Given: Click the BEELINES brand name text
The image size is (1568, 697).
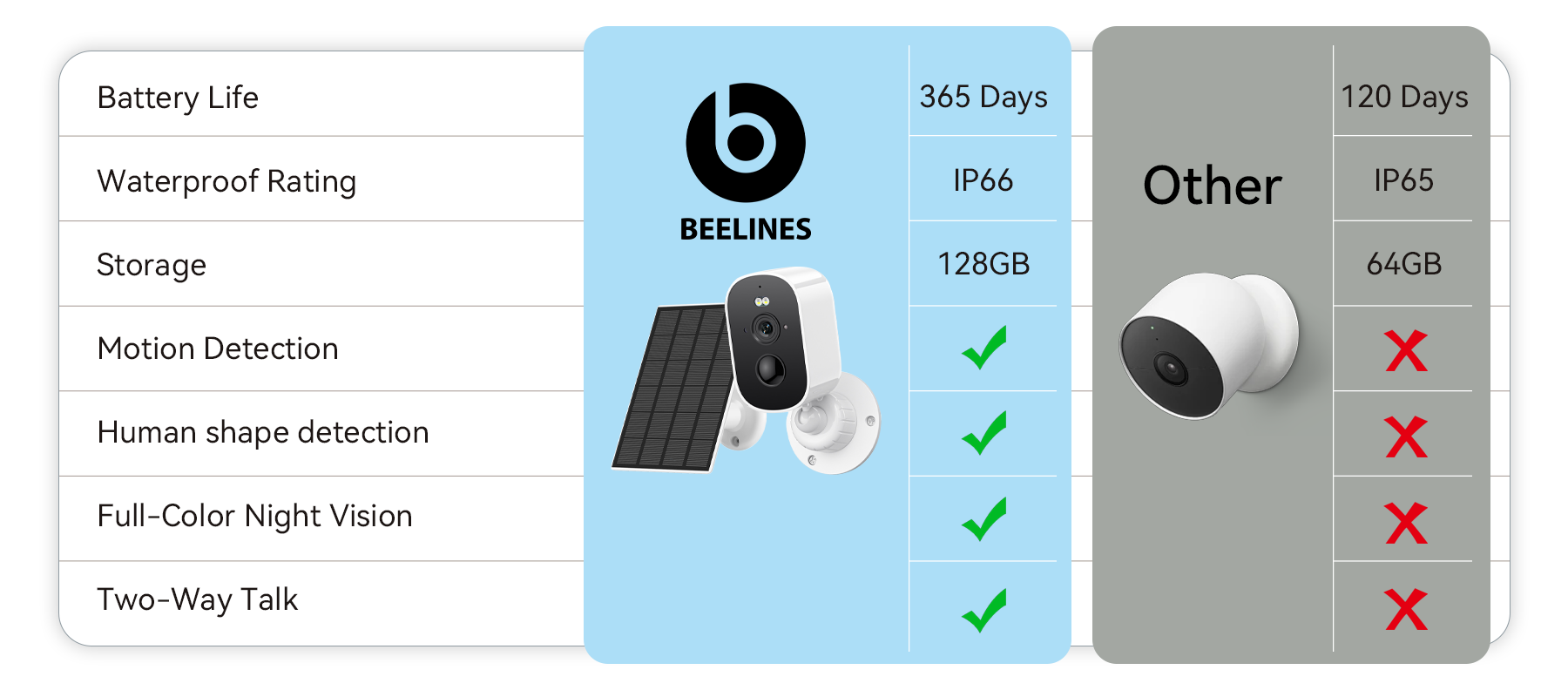Looking at the screenshot, I should coord(746,229).
